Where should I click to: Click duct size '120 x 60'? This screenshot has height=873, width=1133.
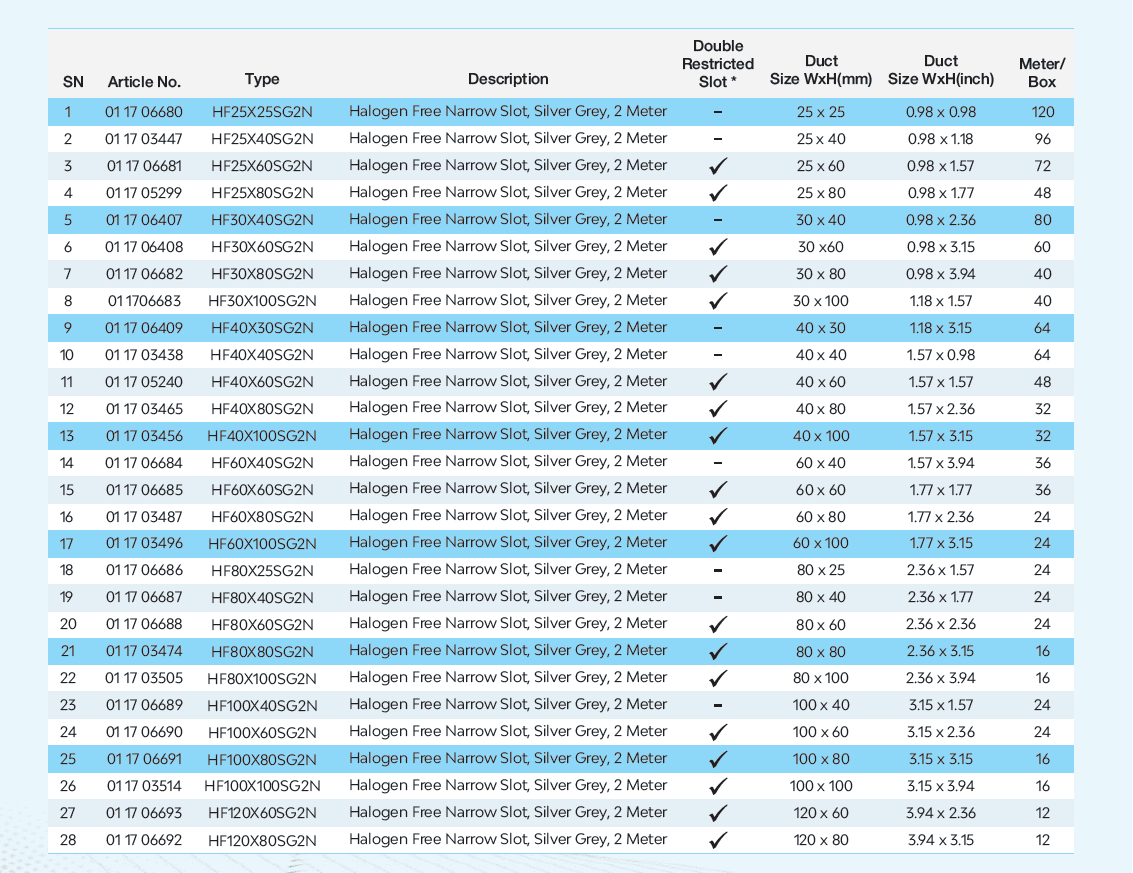point(821,813)
